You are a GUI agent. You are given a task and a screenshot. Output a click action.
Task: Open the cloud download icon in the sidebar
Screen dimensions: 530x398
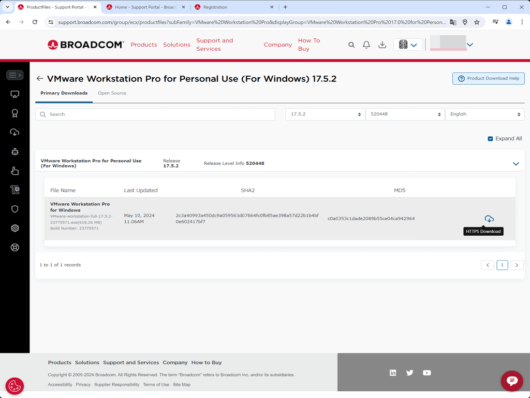pos(15,132)
